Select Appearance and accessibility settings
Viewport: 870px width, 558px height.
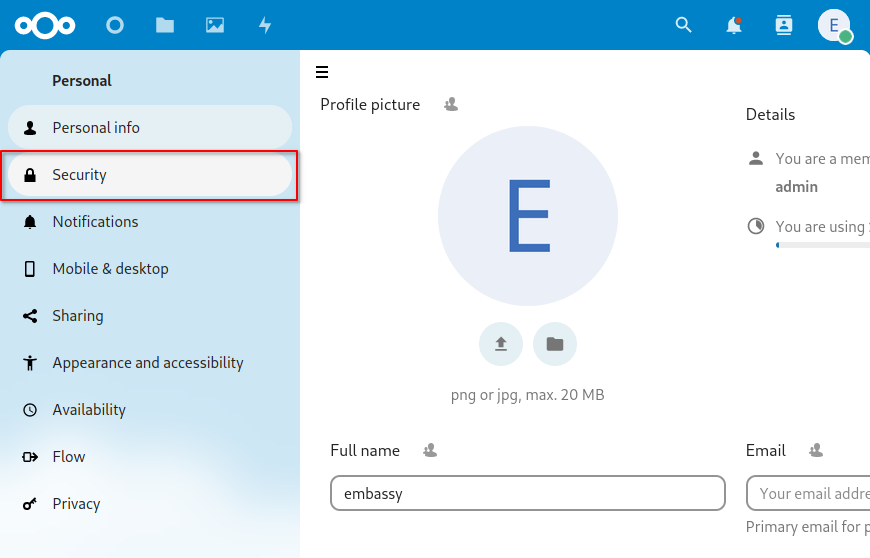coord(150,363)
